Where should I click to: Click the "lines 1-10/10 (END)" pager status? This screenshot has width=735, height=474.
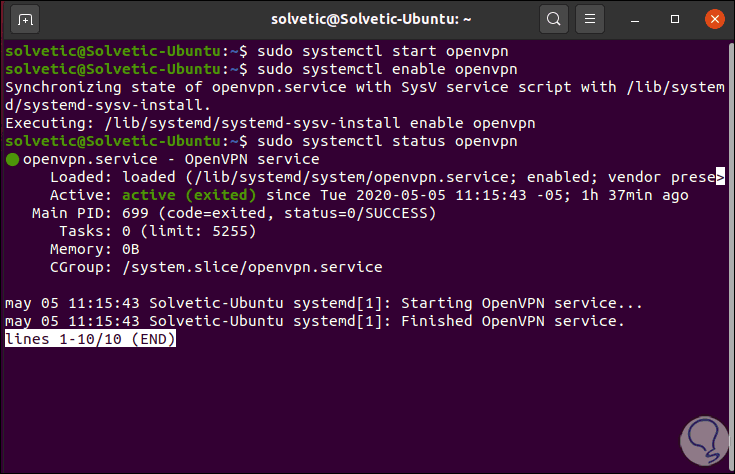tap(91, 339)
